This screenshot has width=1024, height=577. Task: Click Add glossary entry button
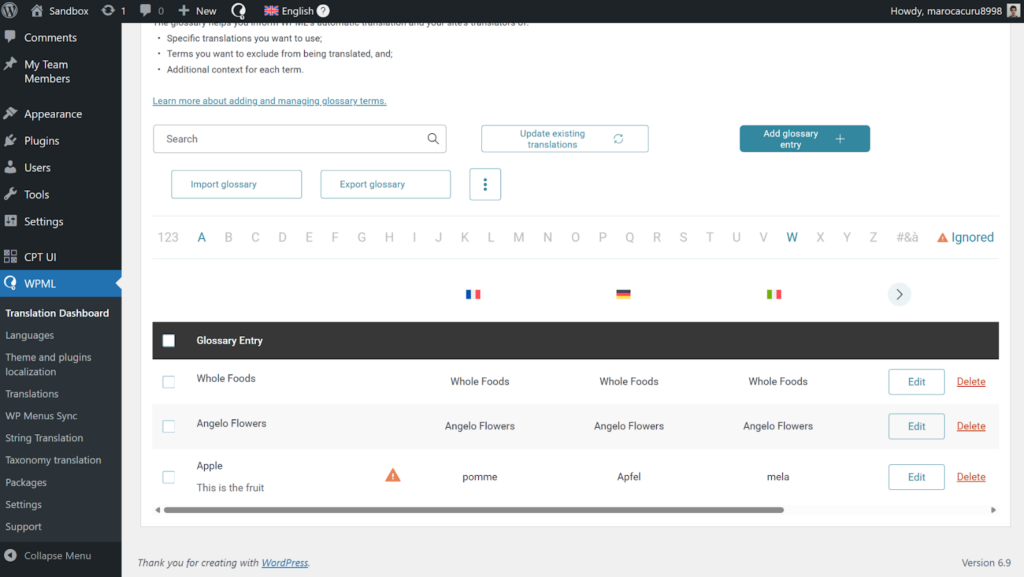(x=805, y=138)
